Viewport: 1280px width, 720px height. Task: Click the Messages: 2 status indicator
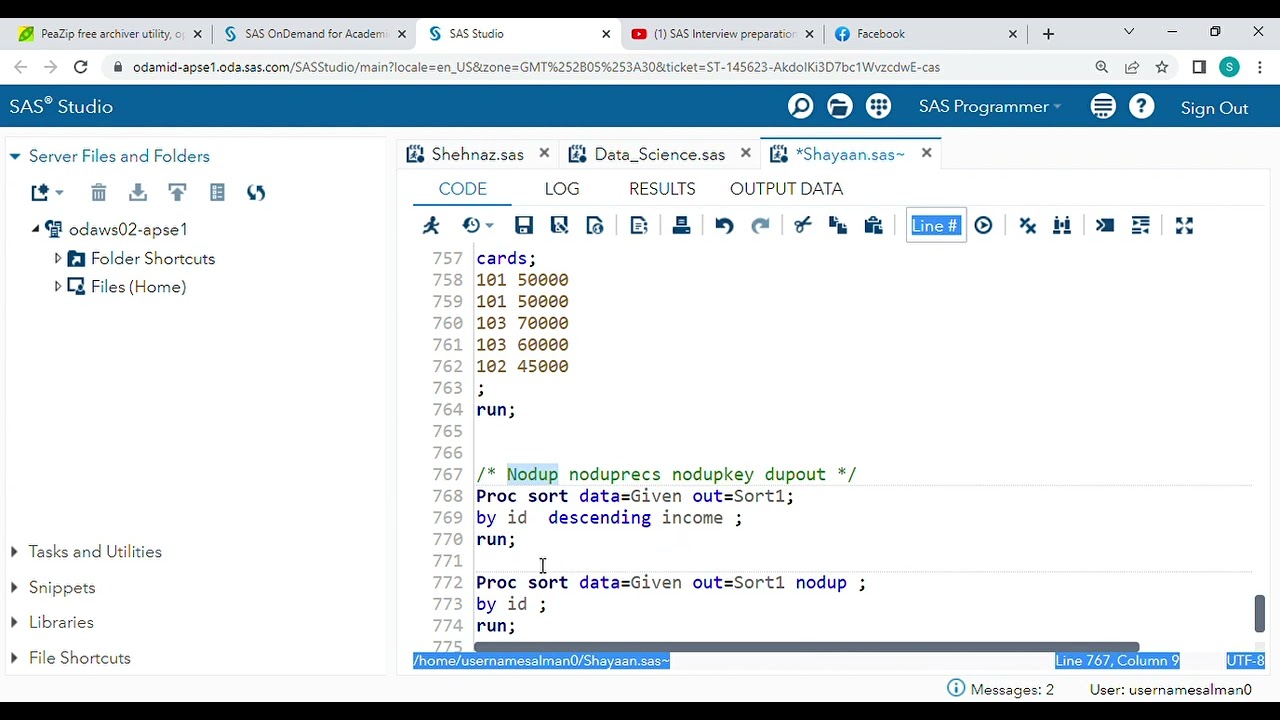click(x=1000, y=689)
